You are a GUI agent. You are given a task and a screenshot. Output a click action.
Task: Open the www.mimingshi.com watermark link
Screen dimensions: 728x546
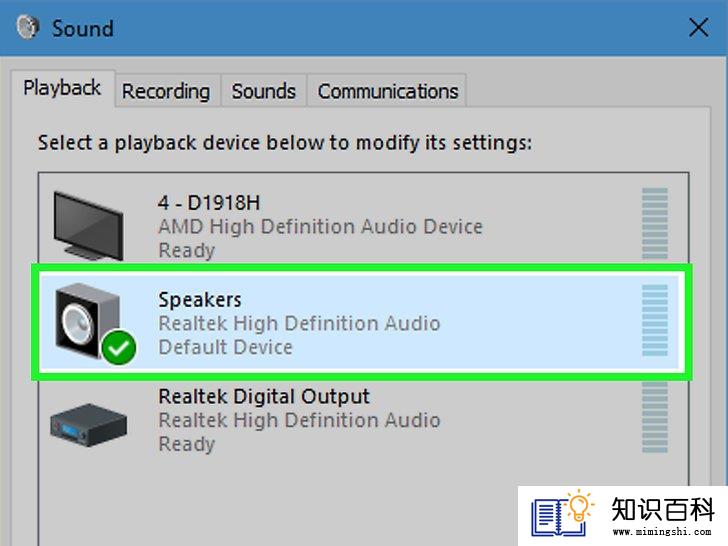tap(662, 532)
